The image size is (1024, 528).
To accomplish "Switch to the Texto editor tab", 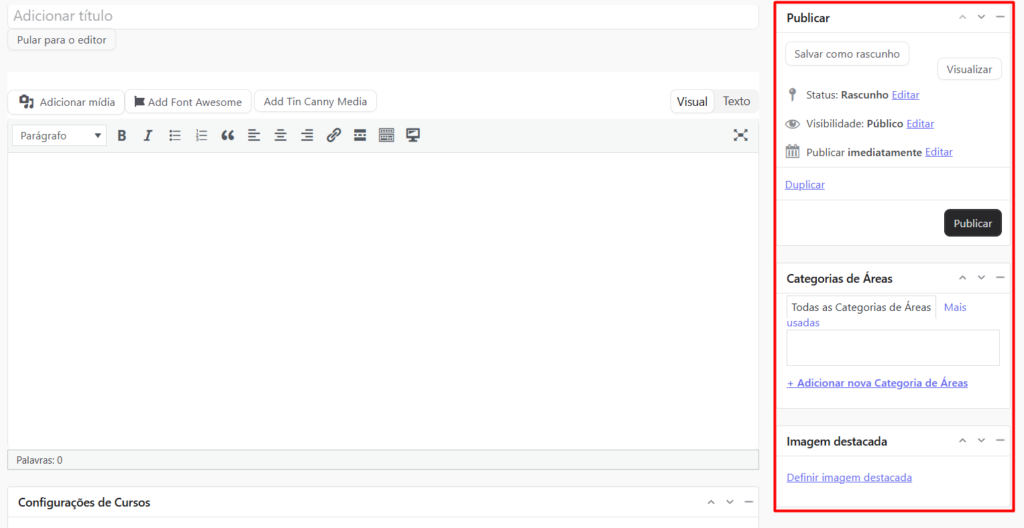I will point(736,101).
